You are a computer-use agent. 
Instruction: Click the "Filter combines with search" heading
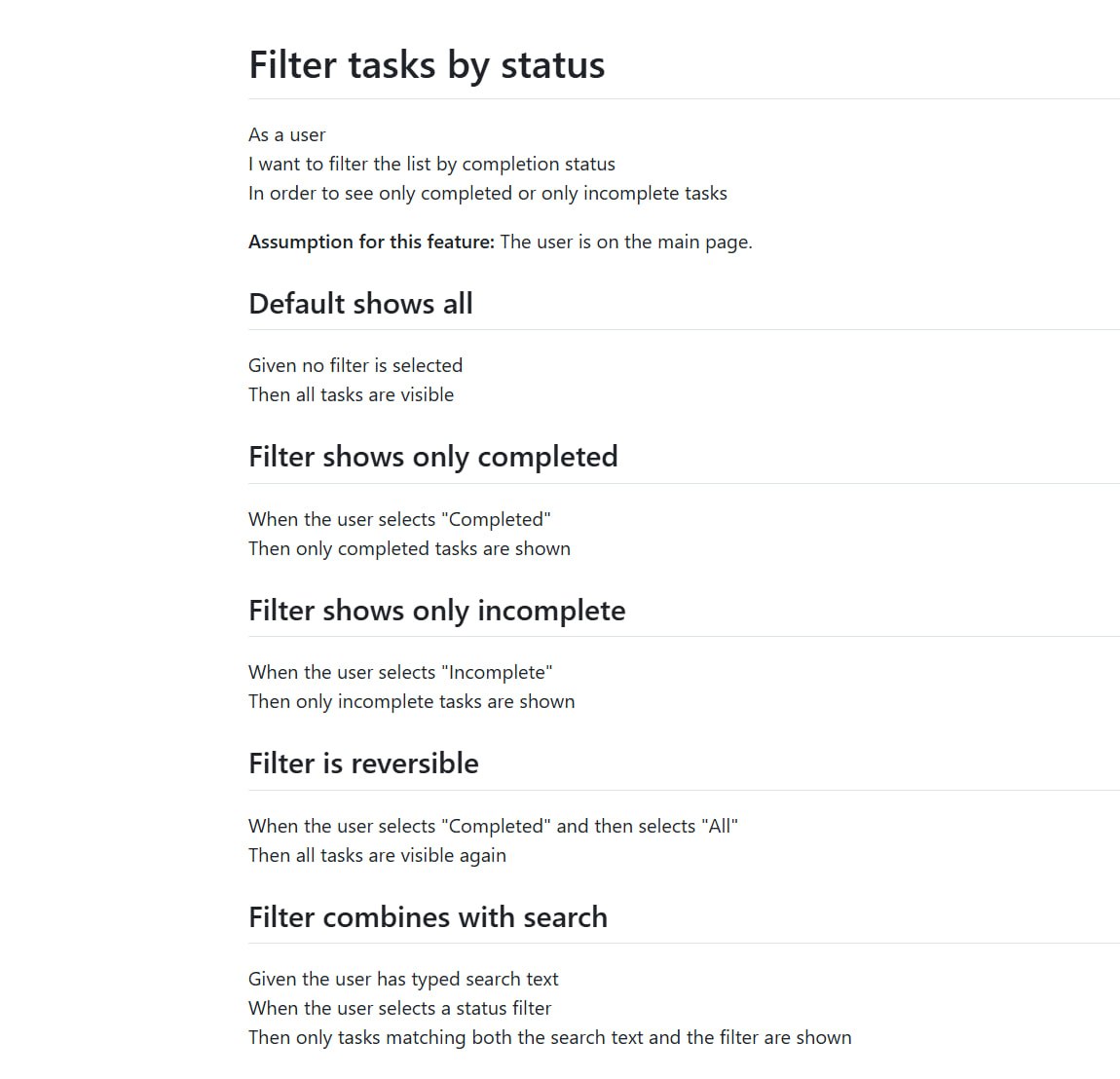pyautogui.click(x=428, y=917)
